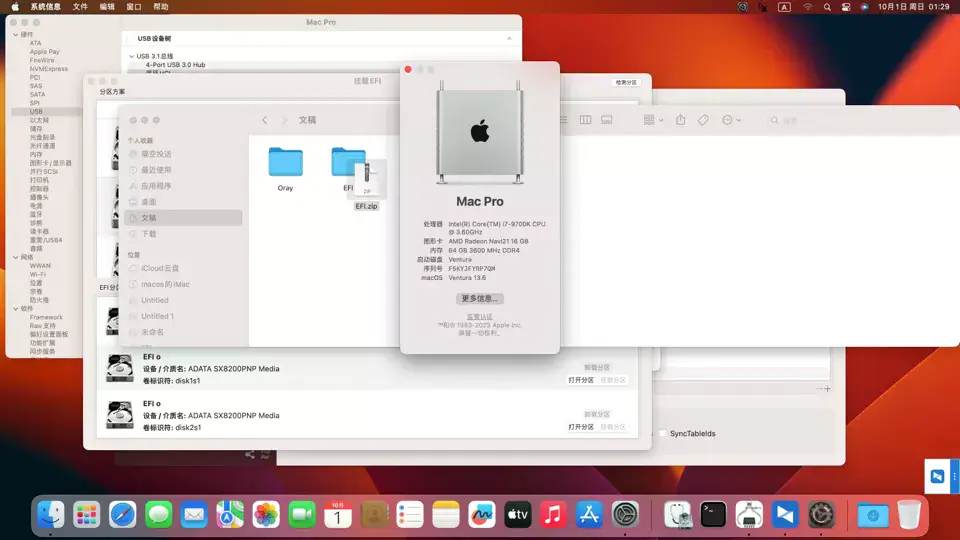Select iCloud云盘 in Finder sidebar
This screenshot has width=960, height=540.
tap(183, 268)
